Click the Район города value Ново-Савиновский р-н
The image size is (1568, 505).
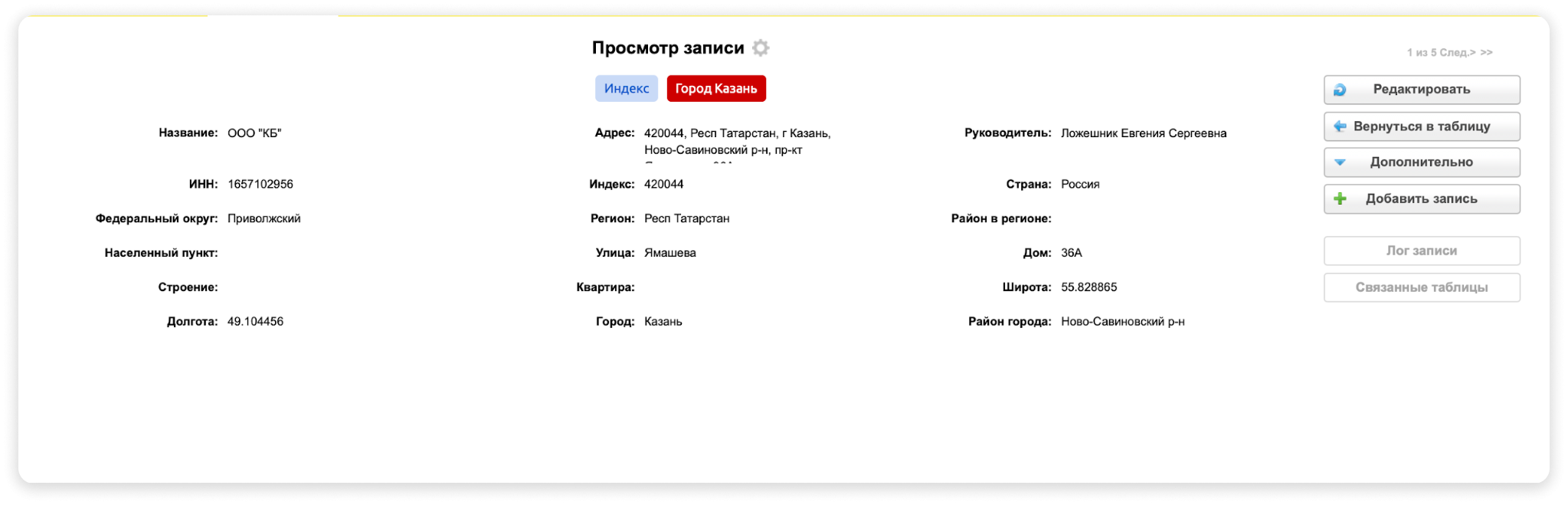[1122, 322]
